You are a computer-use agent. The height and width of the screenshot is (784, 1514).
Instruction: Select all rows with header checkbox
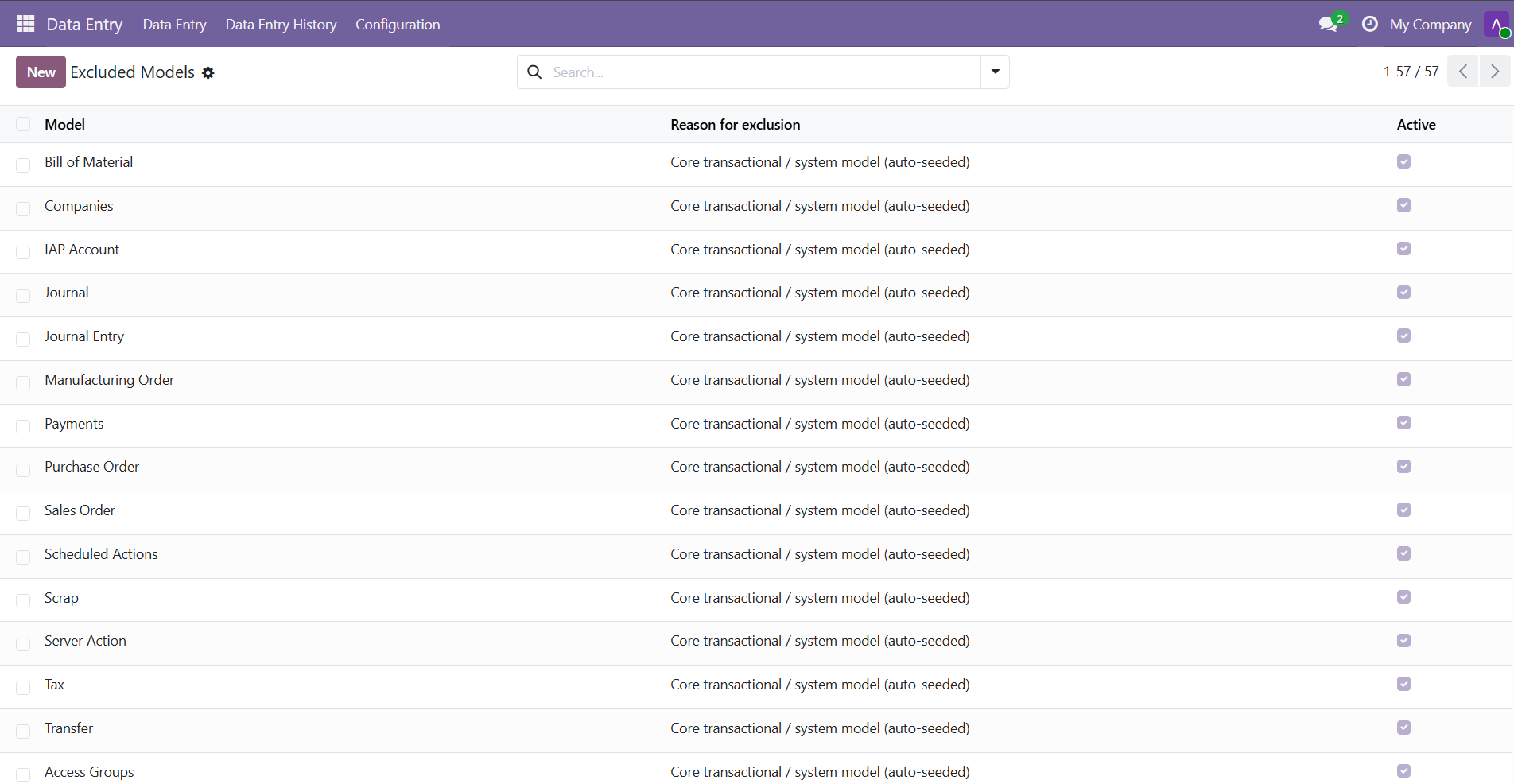click(x=23, y=124)
